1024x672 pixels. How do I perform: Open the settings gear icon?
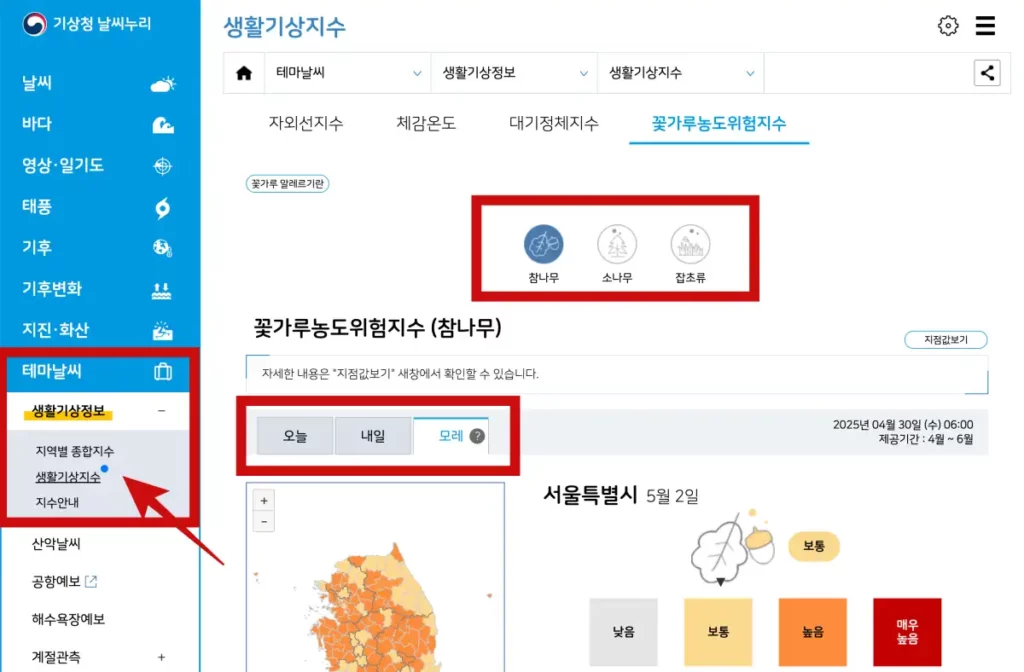948,25
